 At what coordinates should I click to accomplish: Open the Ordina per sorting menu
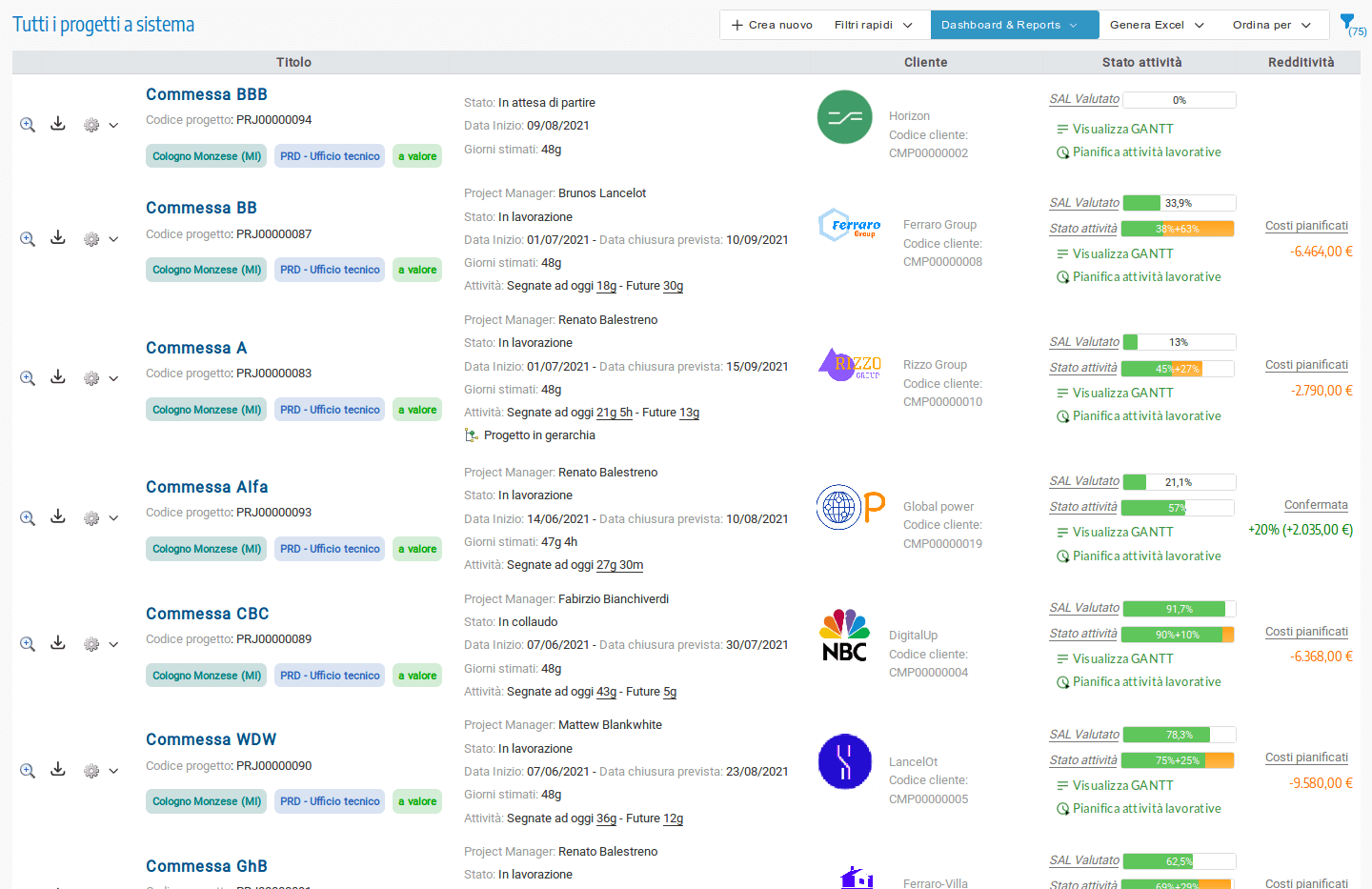click(1271, 25)
